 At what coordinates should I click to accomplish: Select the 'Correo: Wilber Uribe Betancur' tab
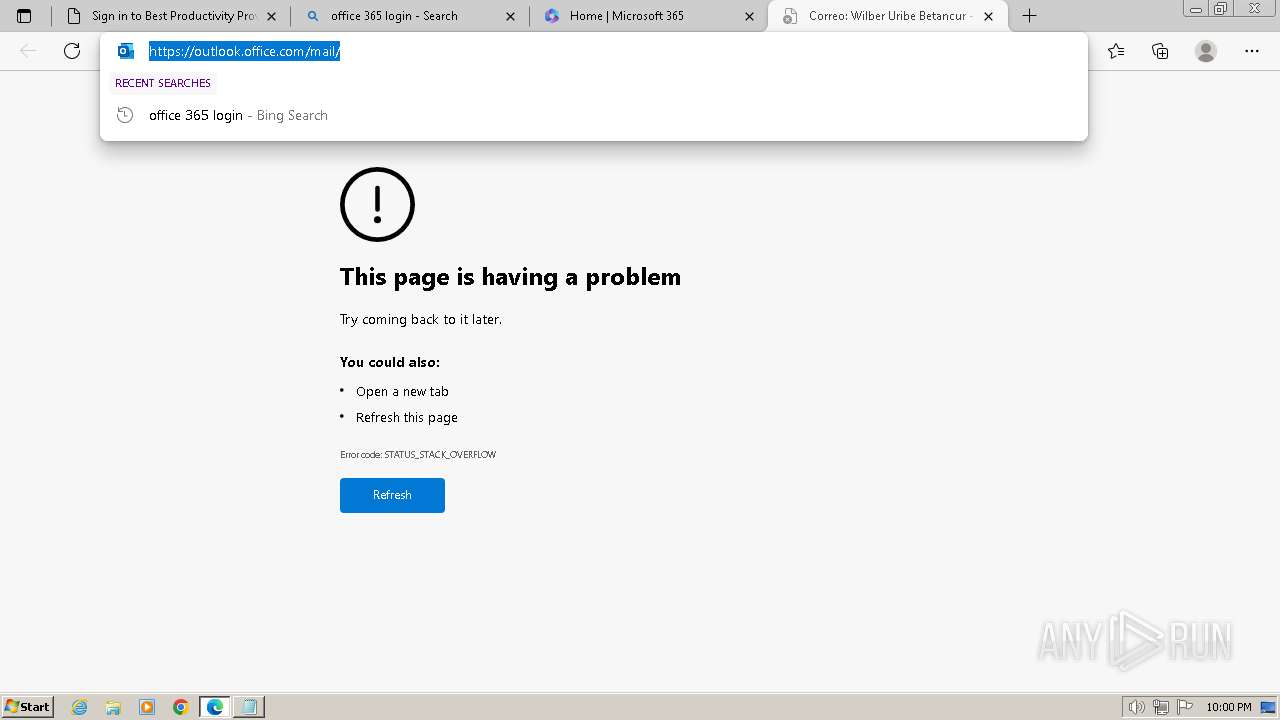887,16
